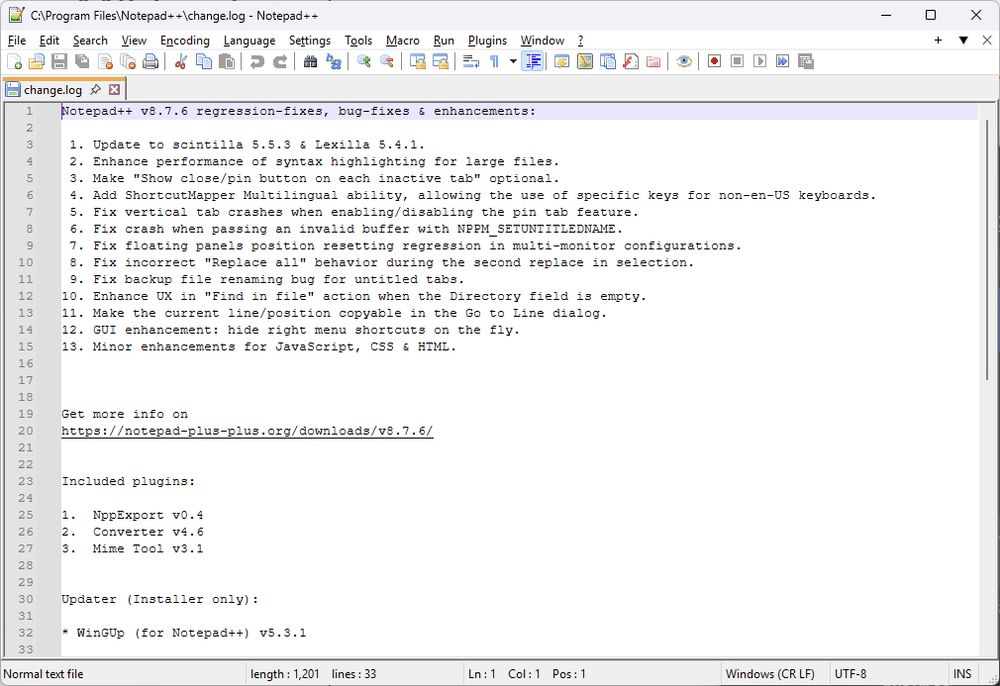1000x686 pixels.
Task: Zoom out using the magnifier minus icon
Action: [386, 61]
